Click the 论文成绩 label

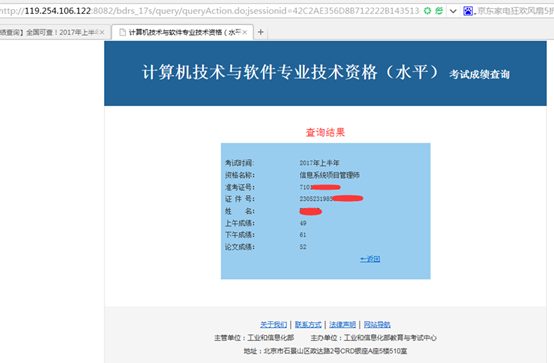[x=240, y=247]
